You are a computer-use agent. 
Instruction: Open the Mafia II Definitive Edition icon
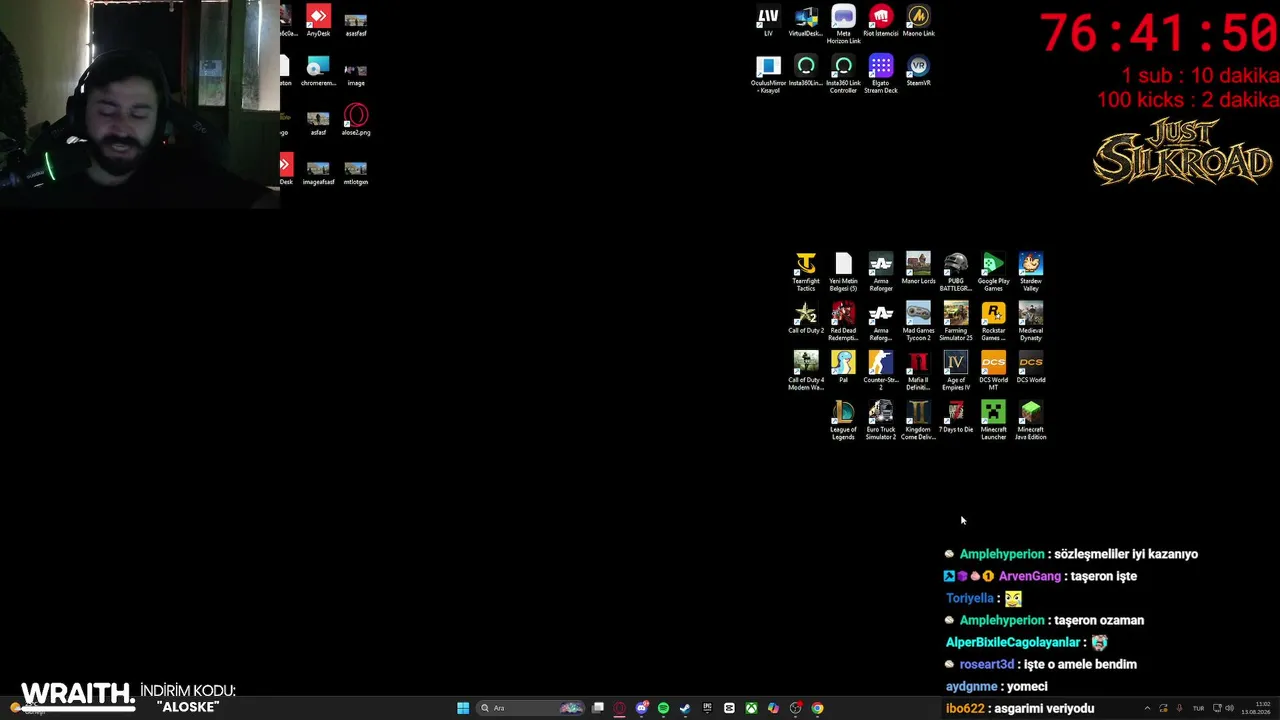click(x=918, y=370)
